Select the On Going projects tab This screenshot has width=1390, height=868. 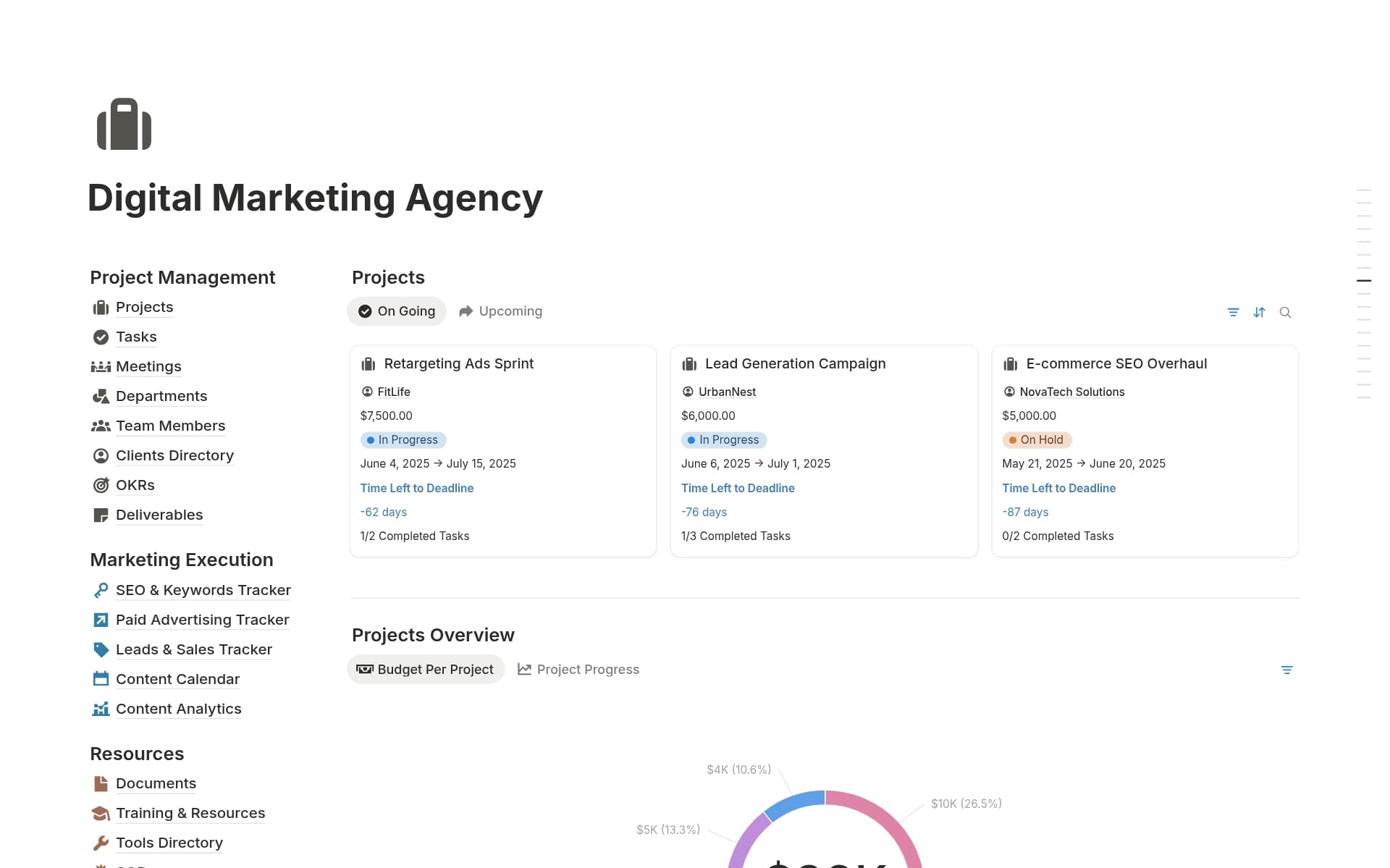pyautogui.click(x=397, y=311)
